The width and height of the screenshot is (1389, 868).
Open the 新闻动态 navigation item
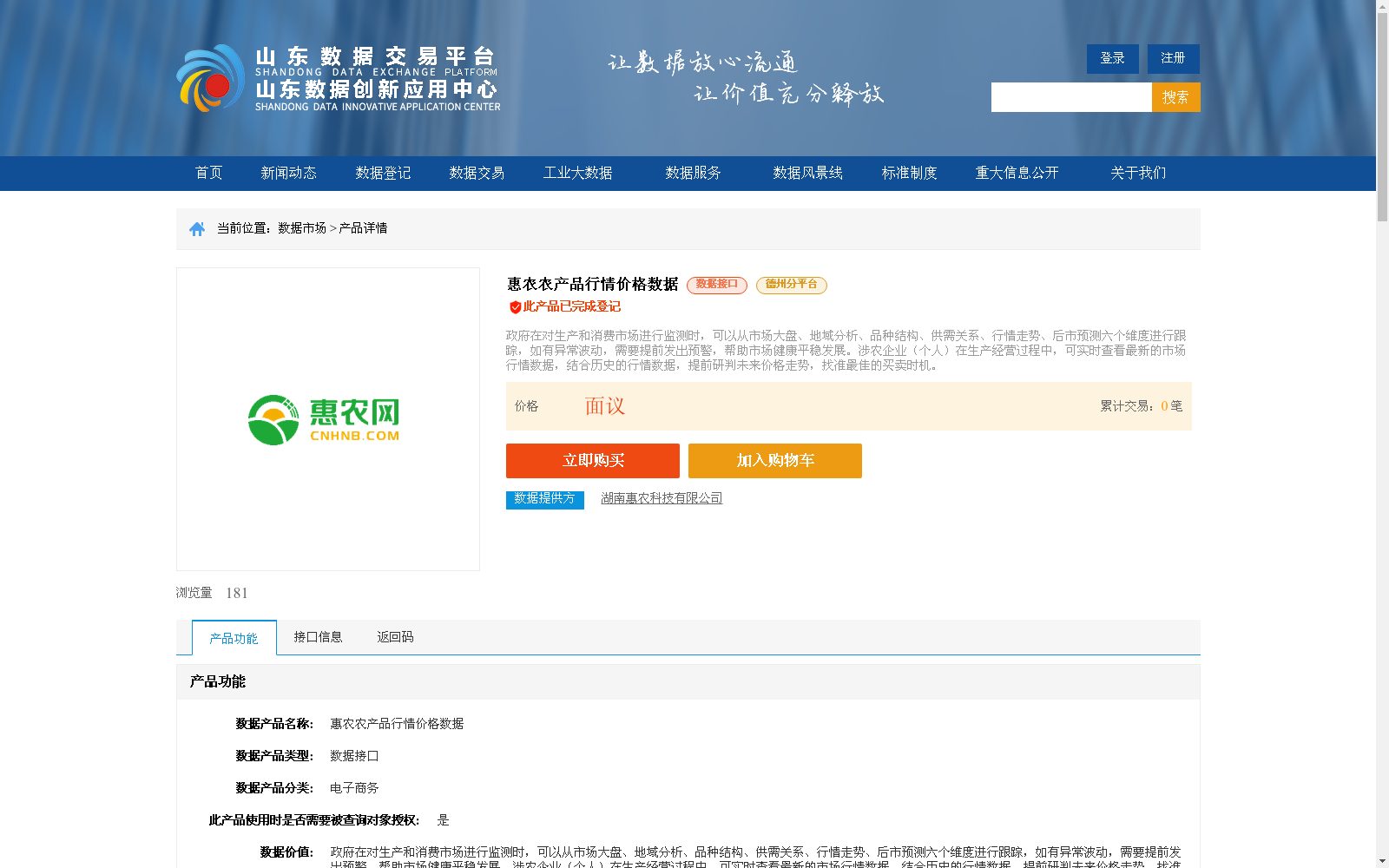(288, 174)
